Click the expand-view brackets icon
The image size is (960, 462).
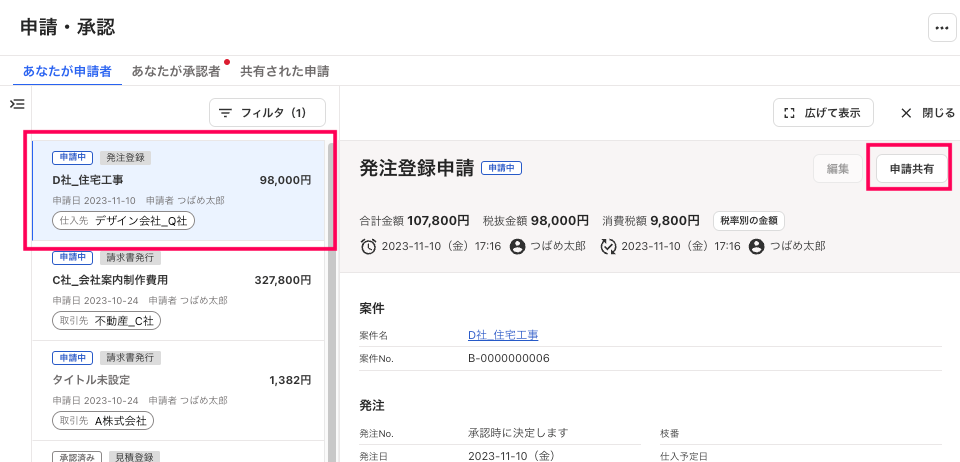coord(789,113)
